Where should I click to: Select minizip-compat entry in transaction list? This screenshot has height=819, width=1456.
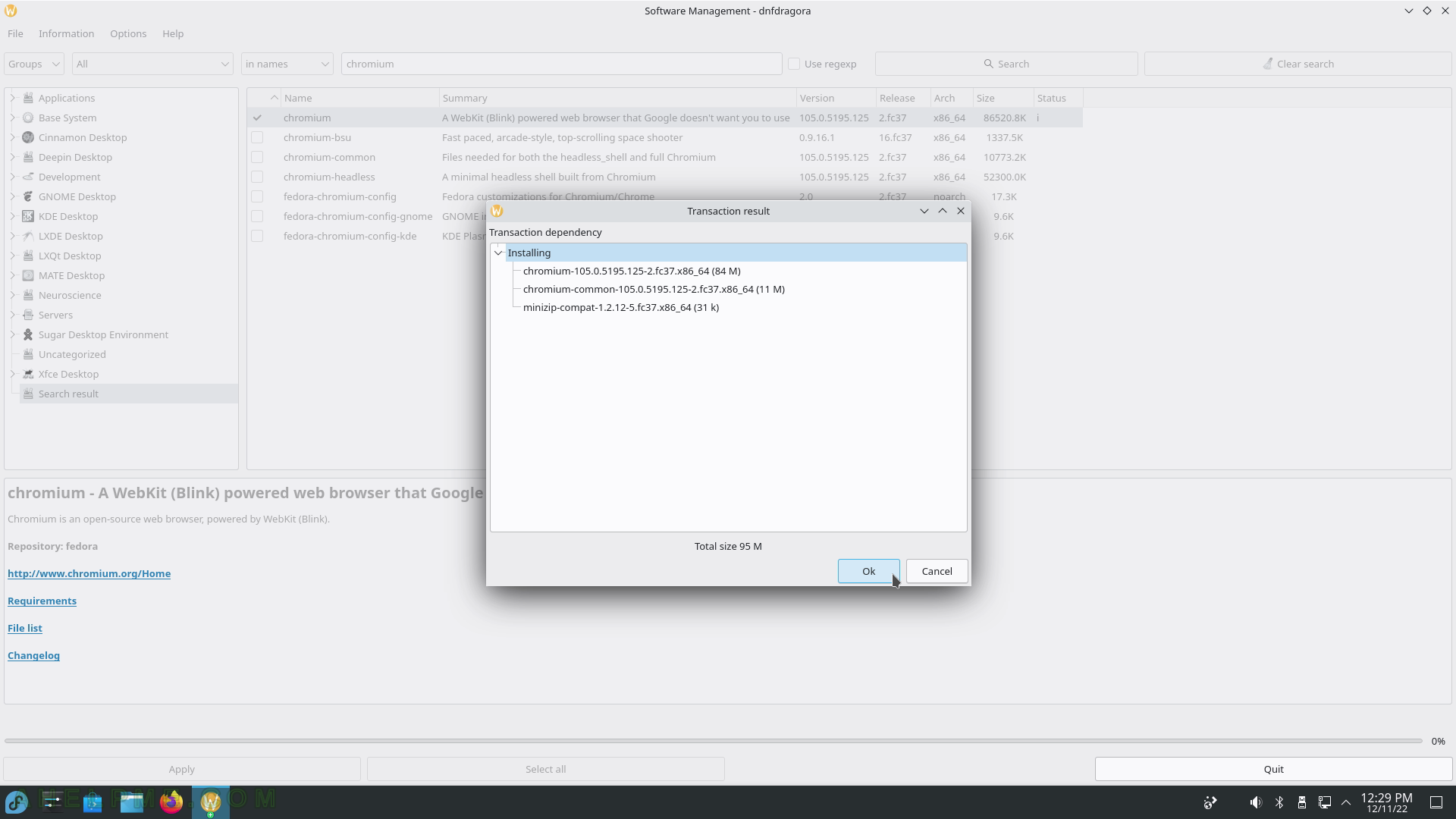pyautogui.click(x=620, y=307)
